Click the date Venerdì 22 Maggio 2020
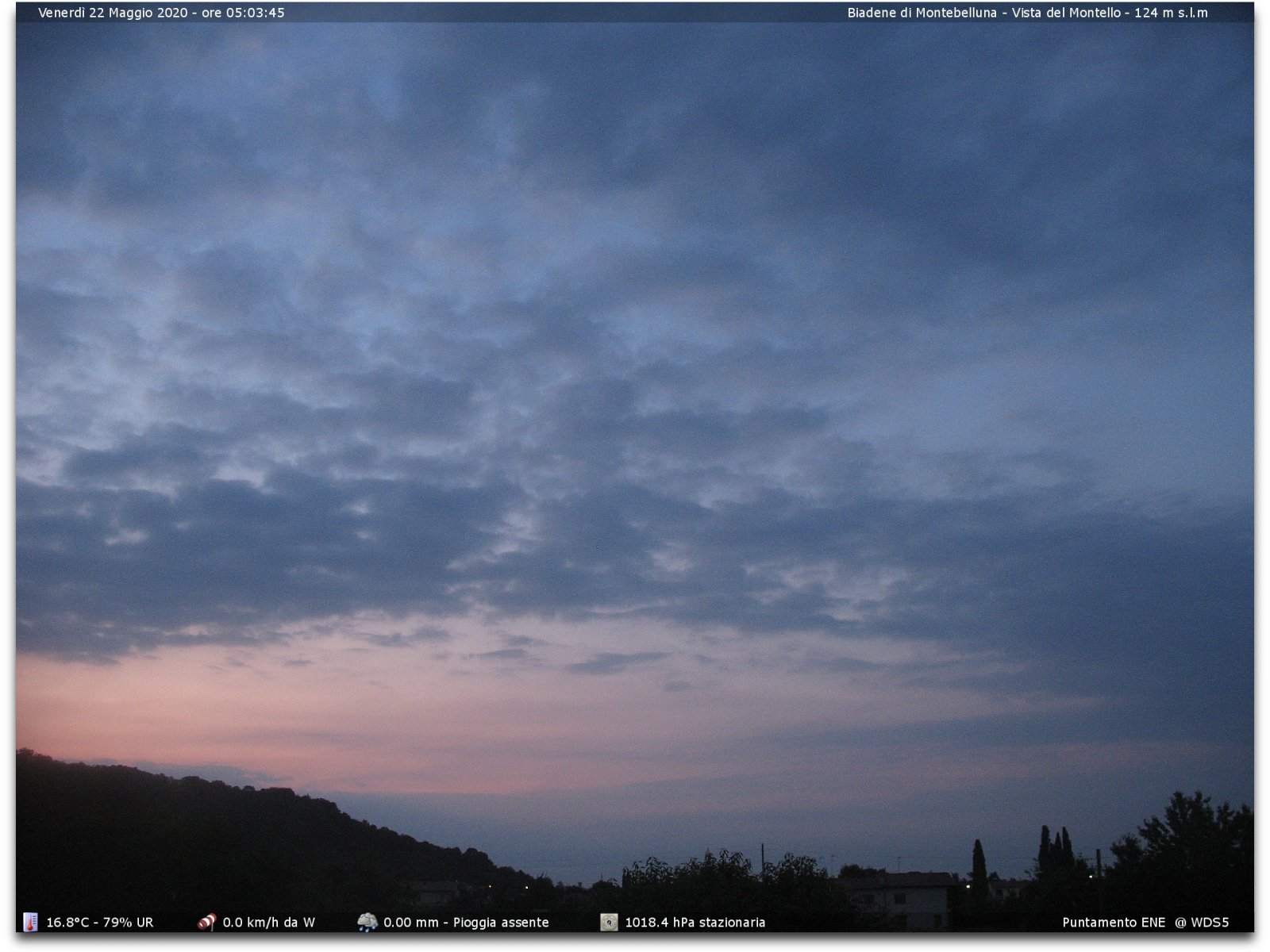The height and width of the screenshot is (952, 1270). (x=113, y=13)
